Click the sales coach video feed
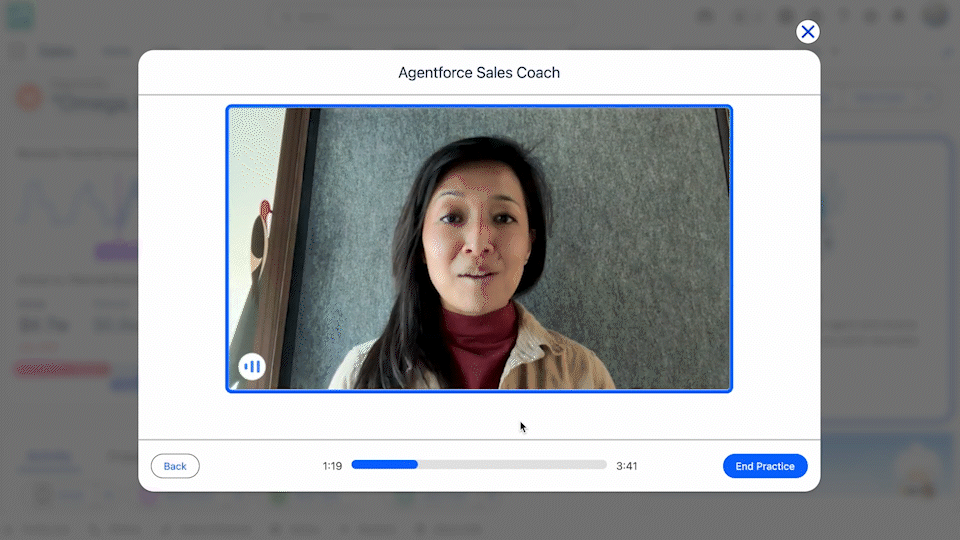This screenshot has width=960, height=540. pyautogui.click(x=479, y=247)
